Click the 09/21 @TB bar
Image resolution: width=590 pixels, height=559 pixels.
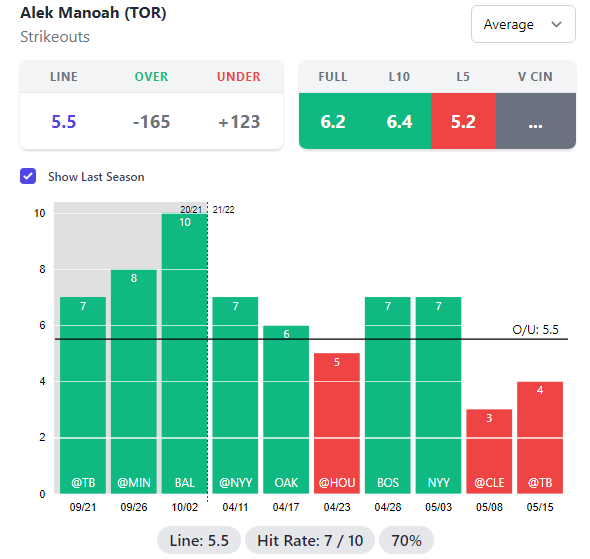point(83,395)
